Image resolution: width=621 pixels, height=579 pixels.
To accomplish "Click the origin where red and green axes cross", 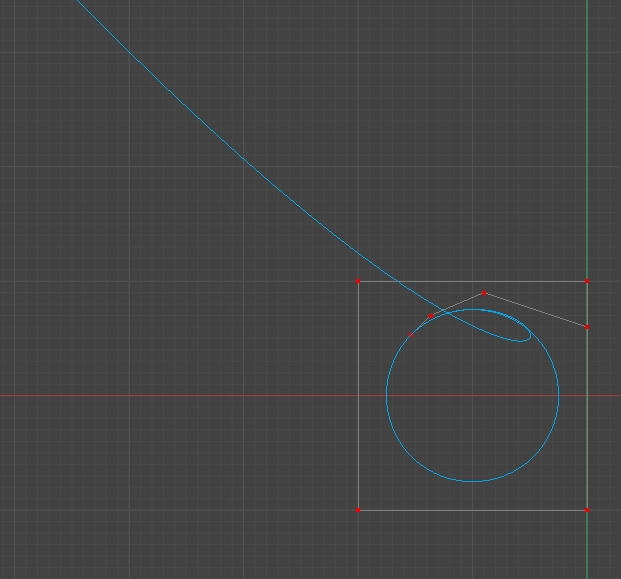I will pyautogui.click(x=587, y=395).
